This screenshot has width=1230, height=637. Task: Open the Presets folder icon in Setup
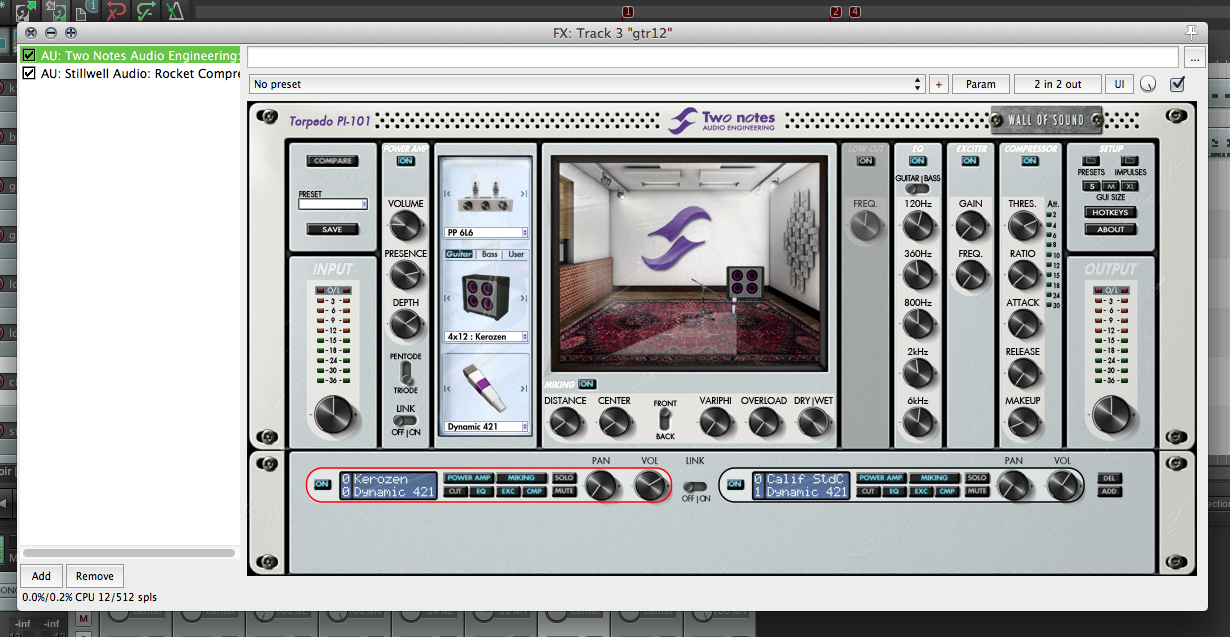pos(1090,160)
